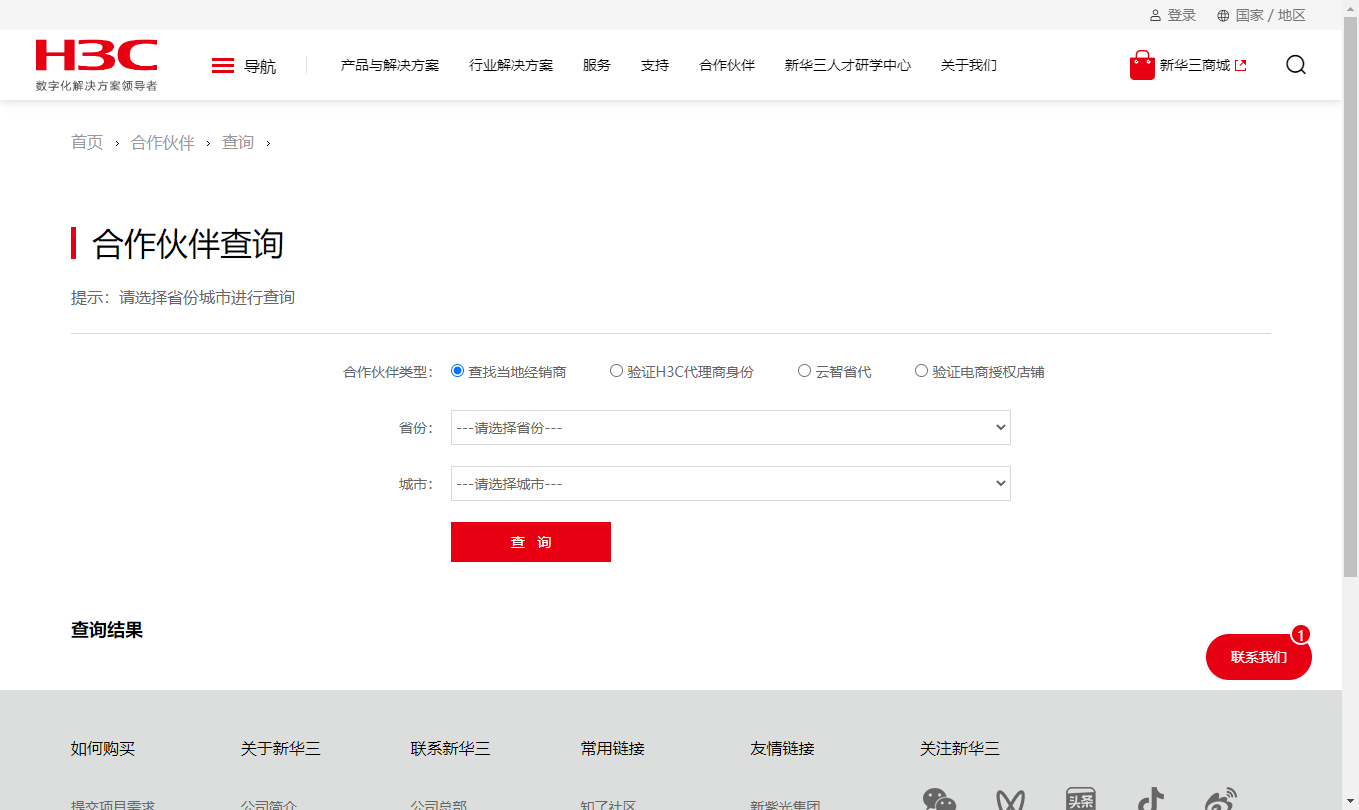Open the 合作伙伴 top navigation menu
This screenshot has height=810, width=1359.
[727, 66]
